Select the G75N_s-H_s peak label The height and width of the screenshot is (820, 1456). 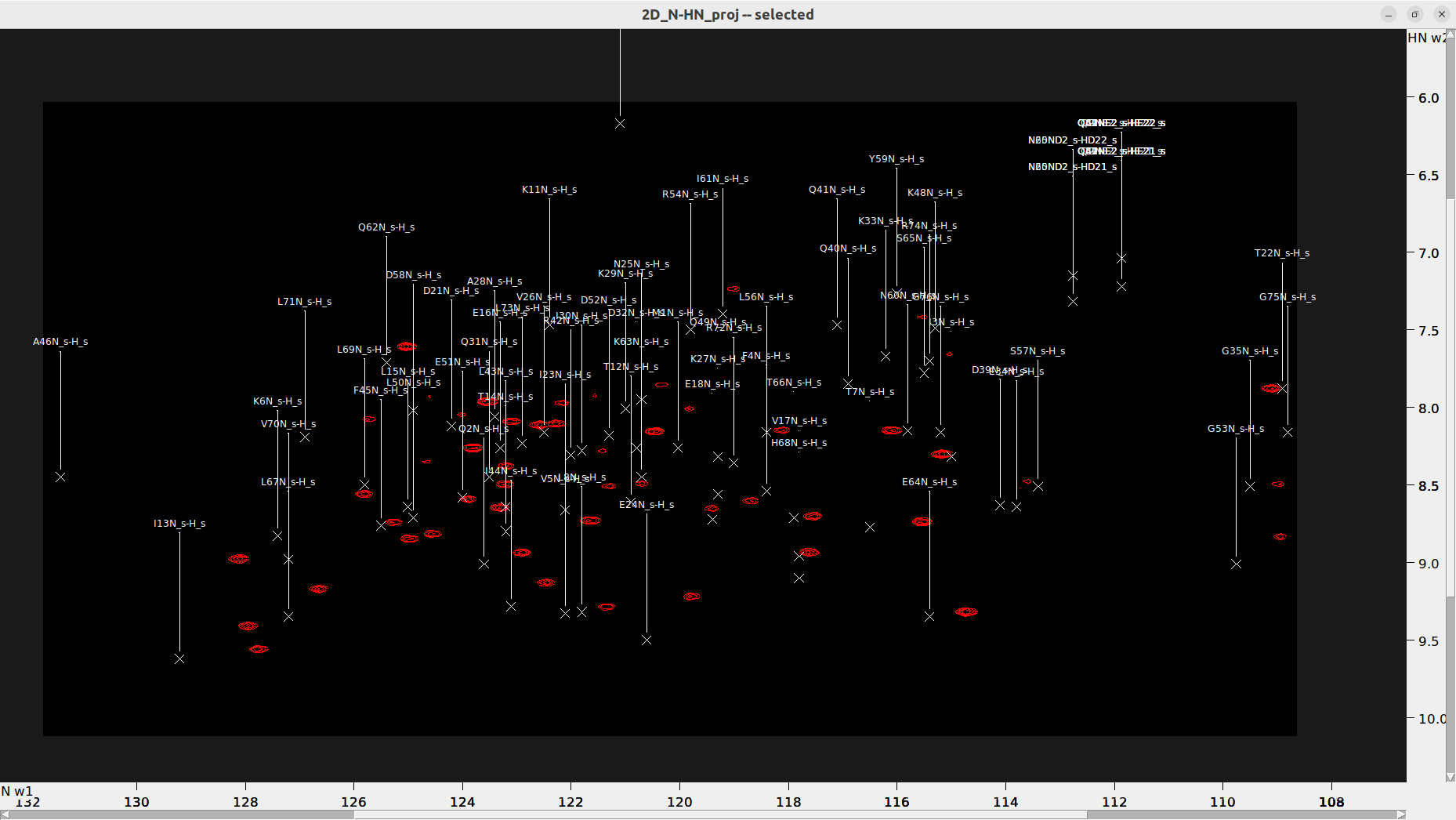click(1288, 296)
